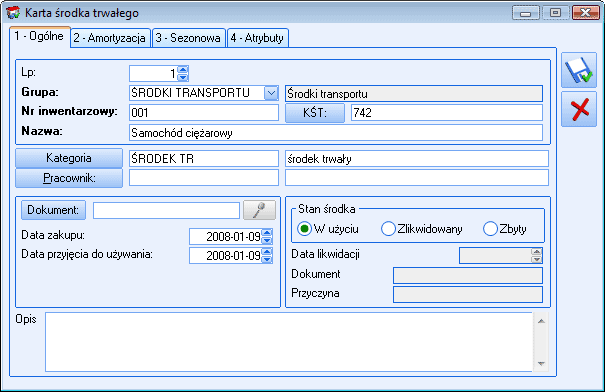Decrease the Lp value with the down arrow
Image resolution: width=605 pixels, height=392 pixels.
[183, 77]
